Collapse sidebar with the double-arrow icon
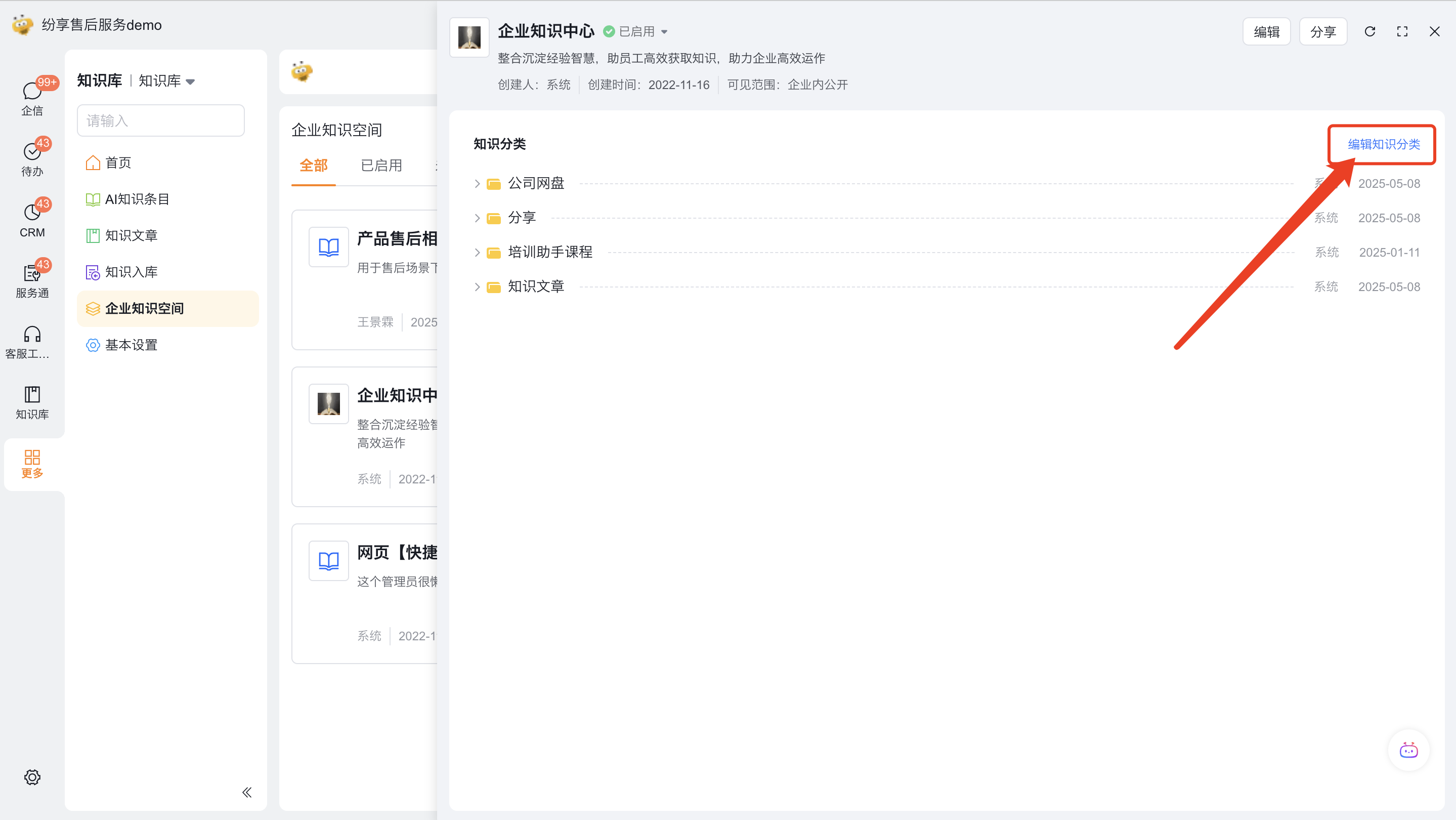Image resolution: width=1456 pixels, height=820 pixels. (247, 792)
